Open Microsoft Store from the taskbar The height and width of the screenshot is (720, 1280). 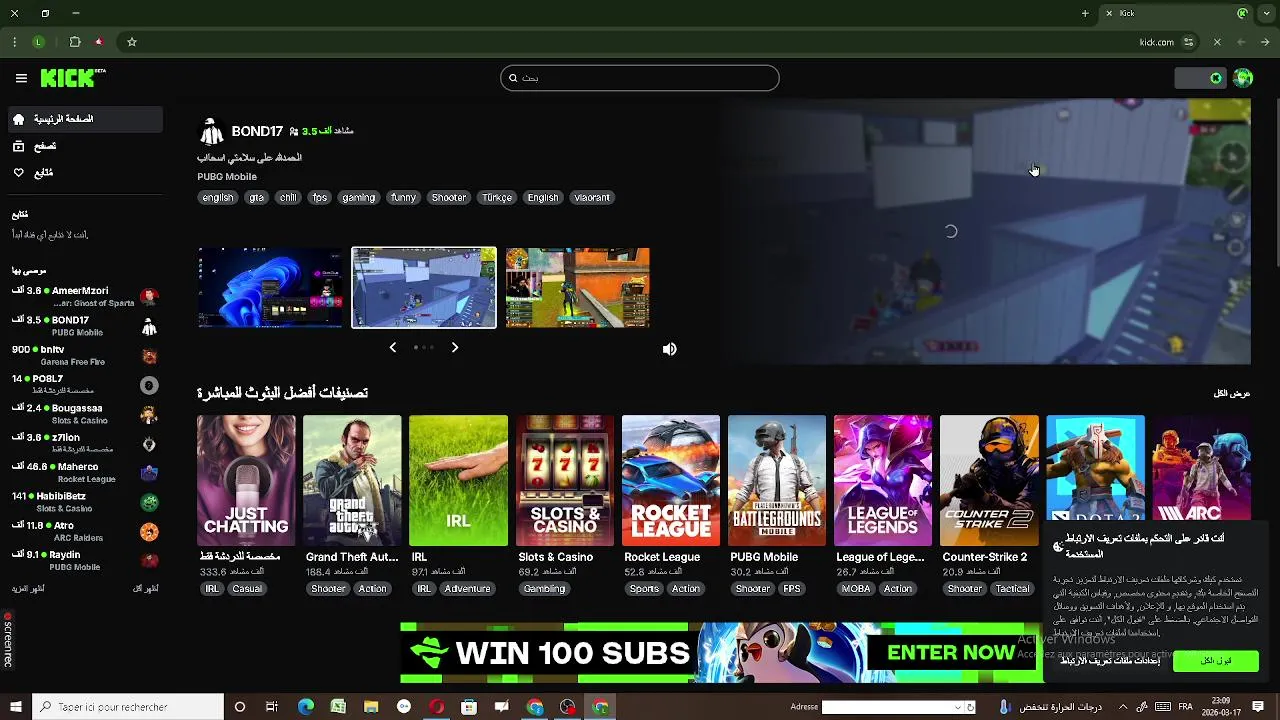(x=469, y=707)
